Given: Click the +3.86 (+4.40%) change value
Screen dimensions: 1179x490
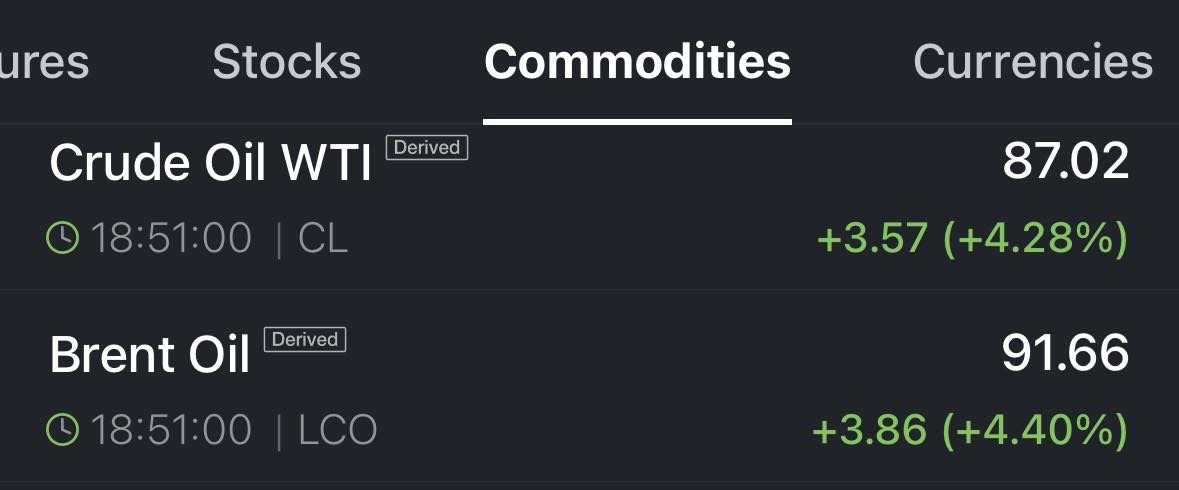Looking at the screenshot, I should click(x=969, y=431).
